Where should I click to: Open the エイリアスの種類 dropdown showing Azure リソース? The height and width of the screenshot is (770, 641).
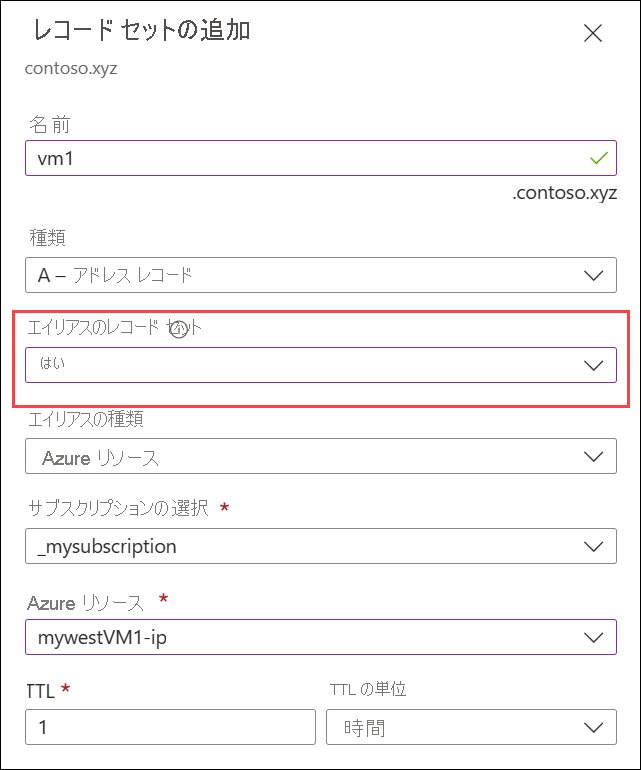[321, 456]
